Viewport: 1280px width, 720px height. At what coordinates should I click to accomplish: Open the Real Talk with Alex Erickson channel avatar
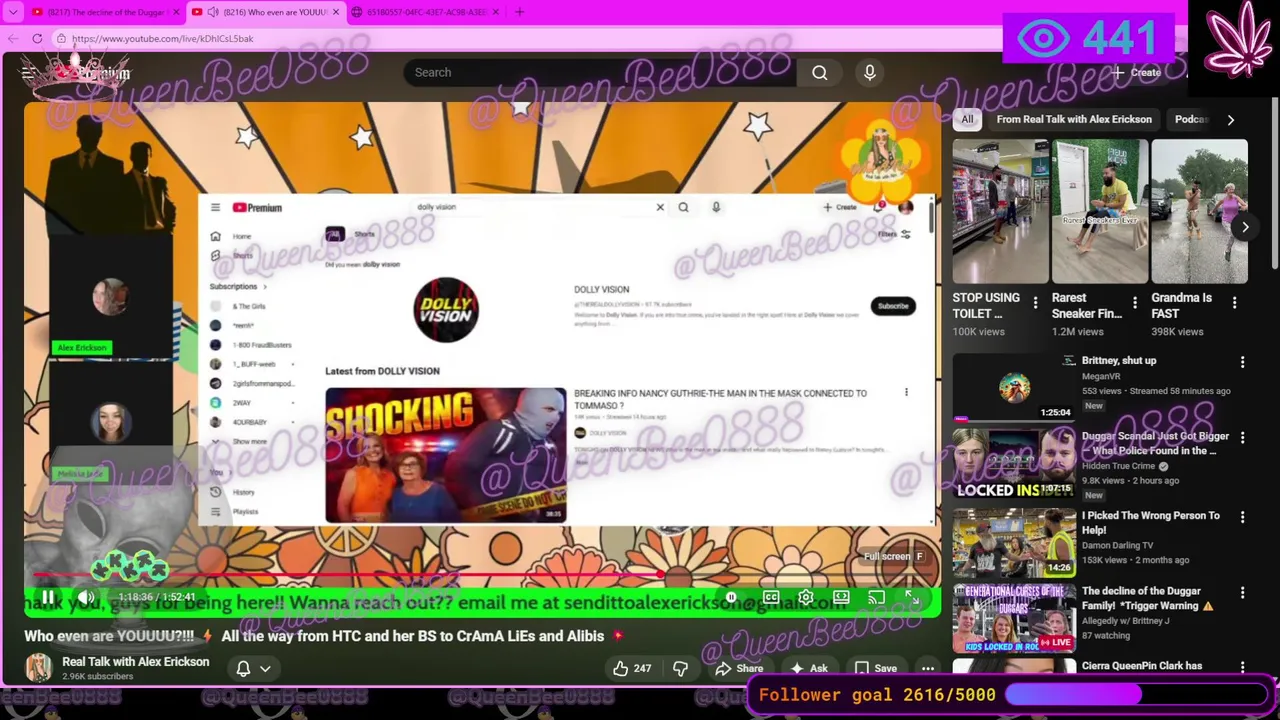click(38, 667)
